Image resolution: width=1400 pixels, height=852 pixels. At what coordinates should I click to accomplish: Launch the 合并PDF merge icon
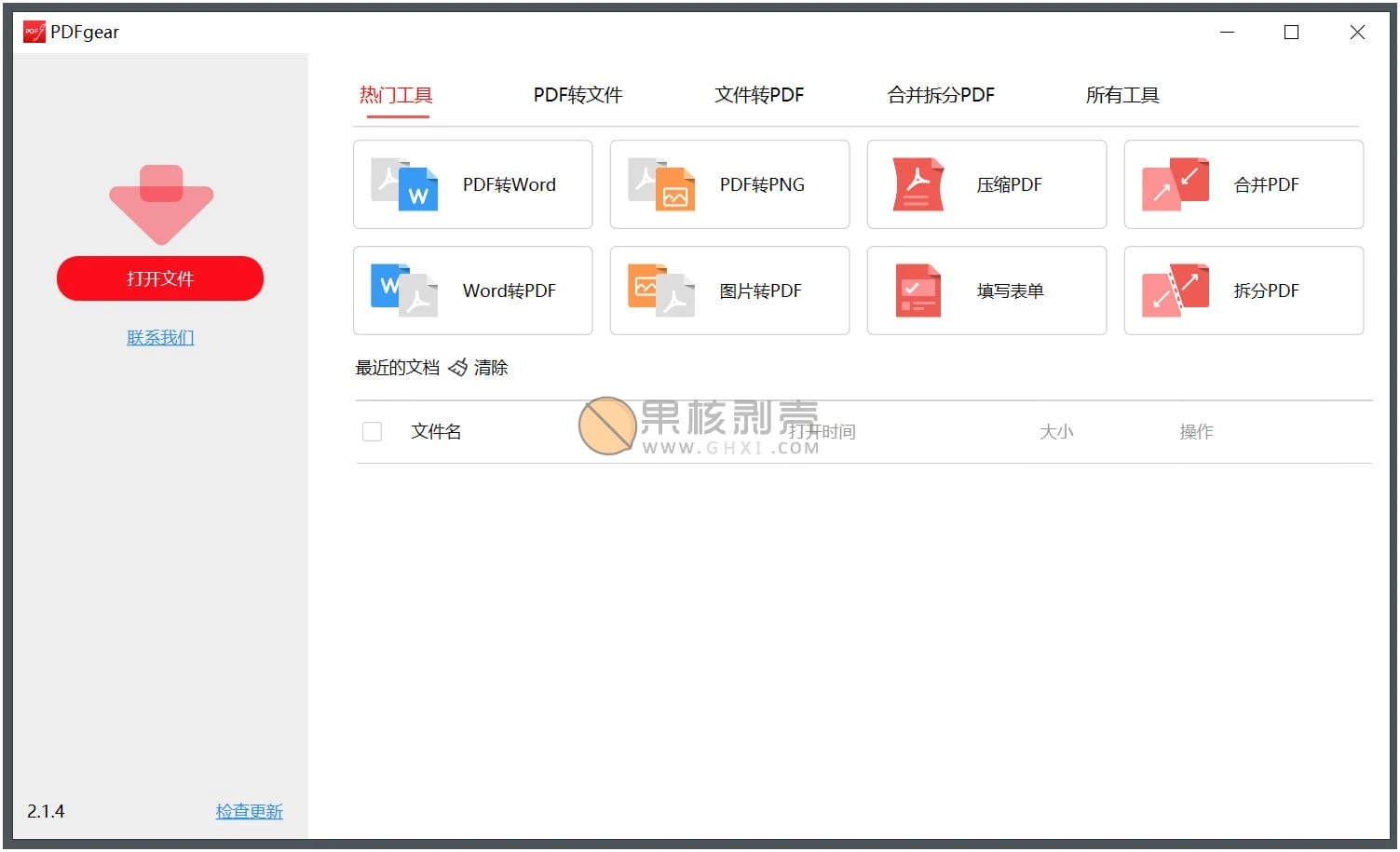(x=1175, y=184)
